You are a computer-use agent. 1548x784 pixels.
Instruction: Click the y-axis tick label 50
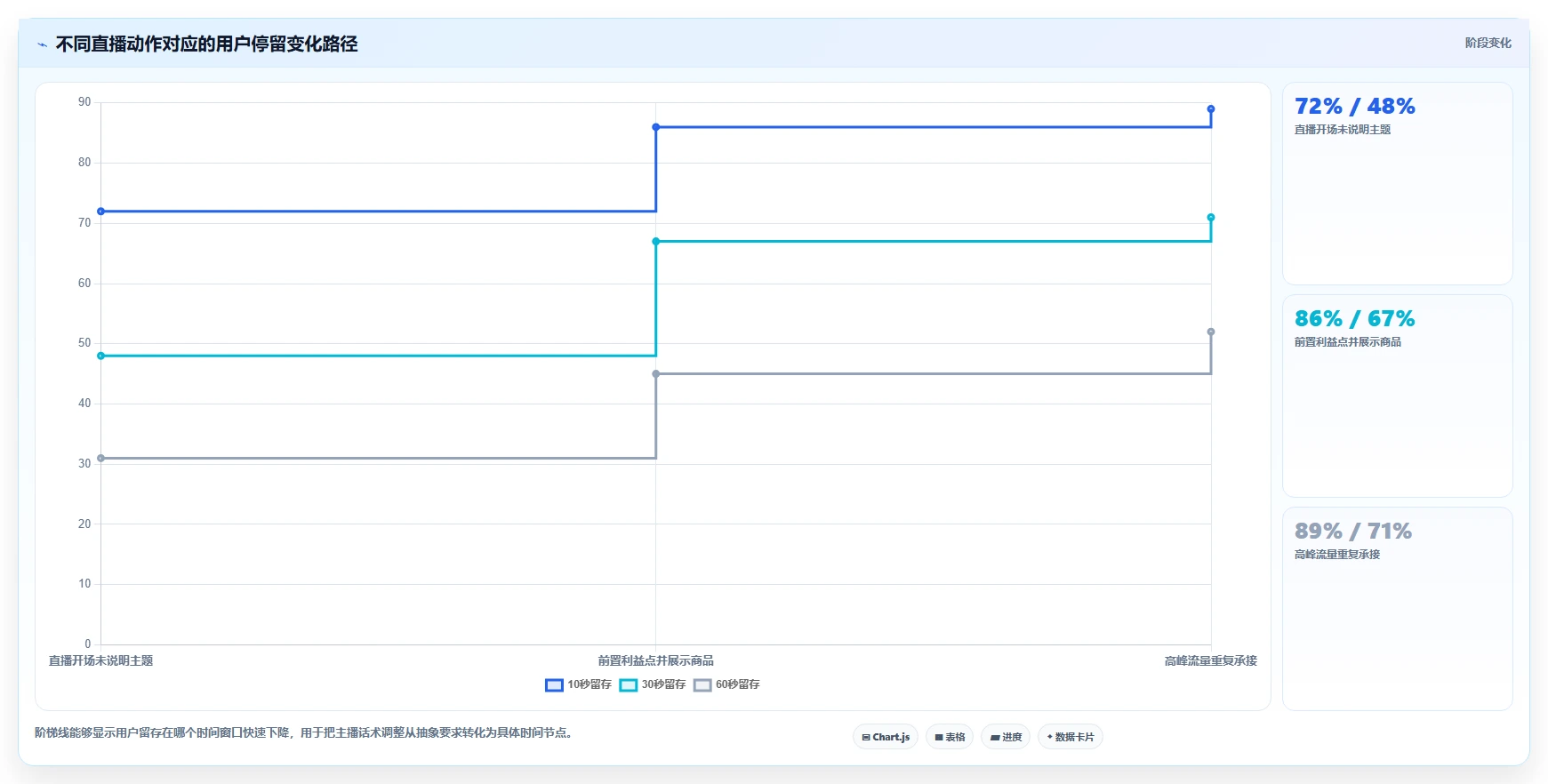click(x=84, y=343)
